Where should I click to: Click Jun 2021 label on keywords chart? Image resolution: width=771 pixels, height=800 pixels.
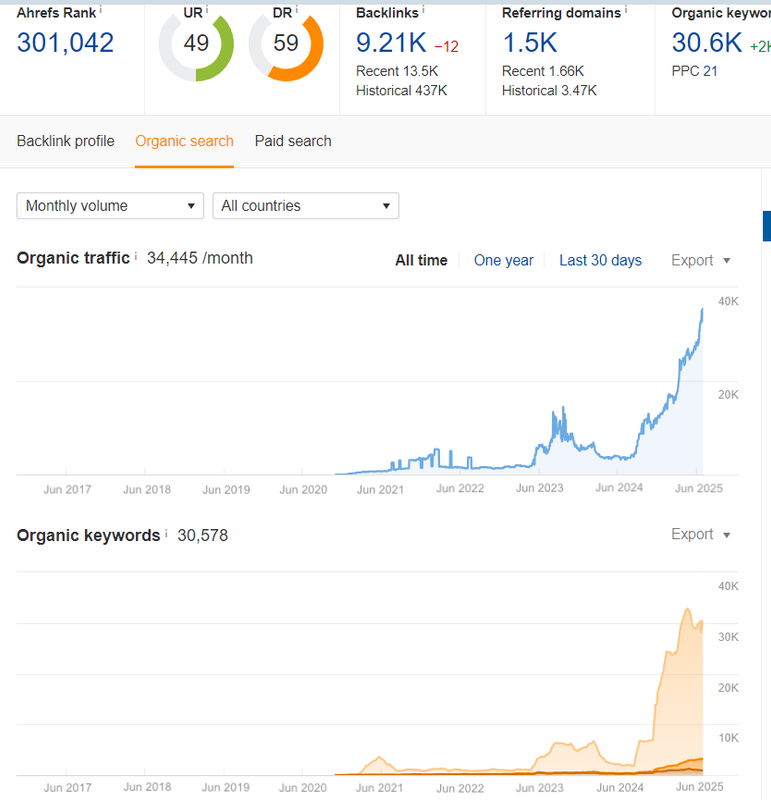[379, 788]
